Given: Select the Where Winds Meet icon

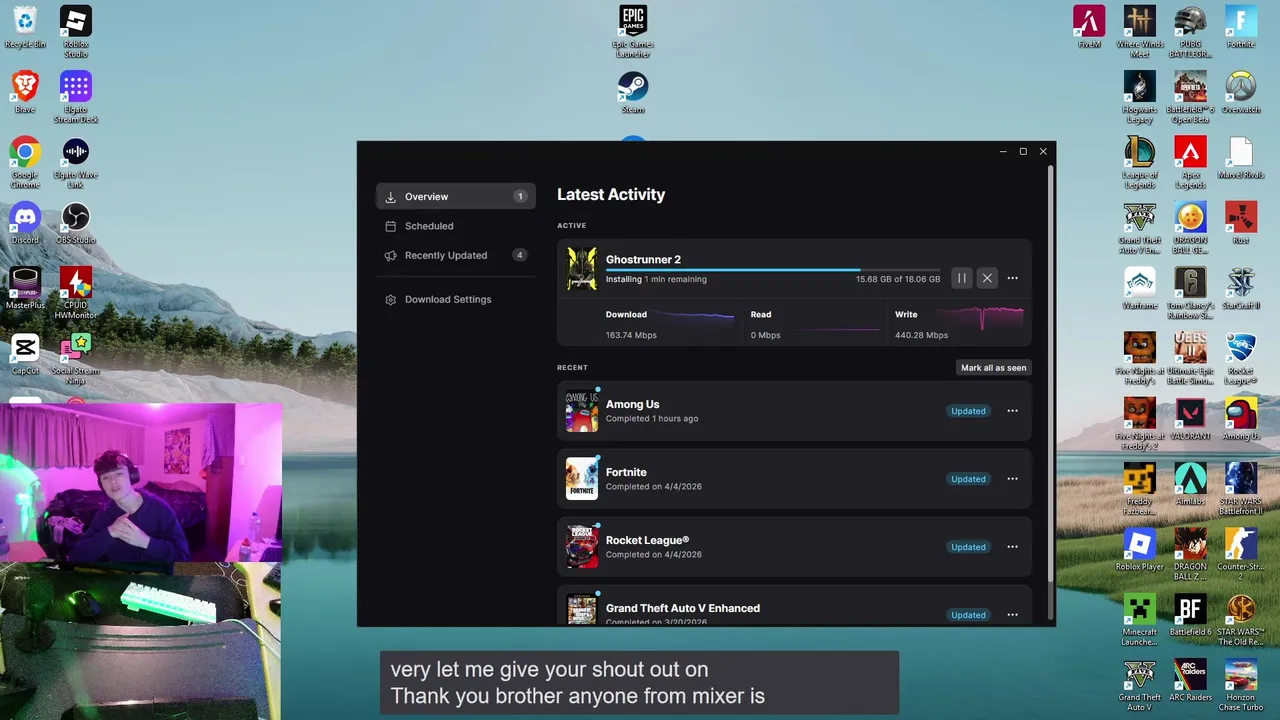Looking at the screenshot, I should [1140, 32].
